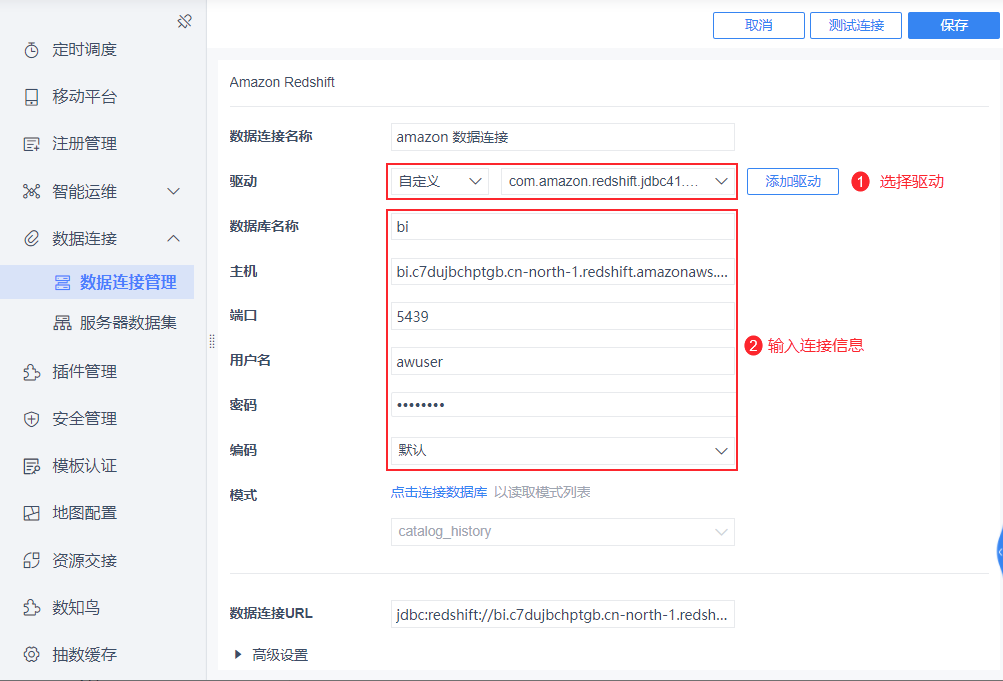Open 定时调度 menu item
The height and width of the screenshot is (681, 1003).
(x=84, y=50)
